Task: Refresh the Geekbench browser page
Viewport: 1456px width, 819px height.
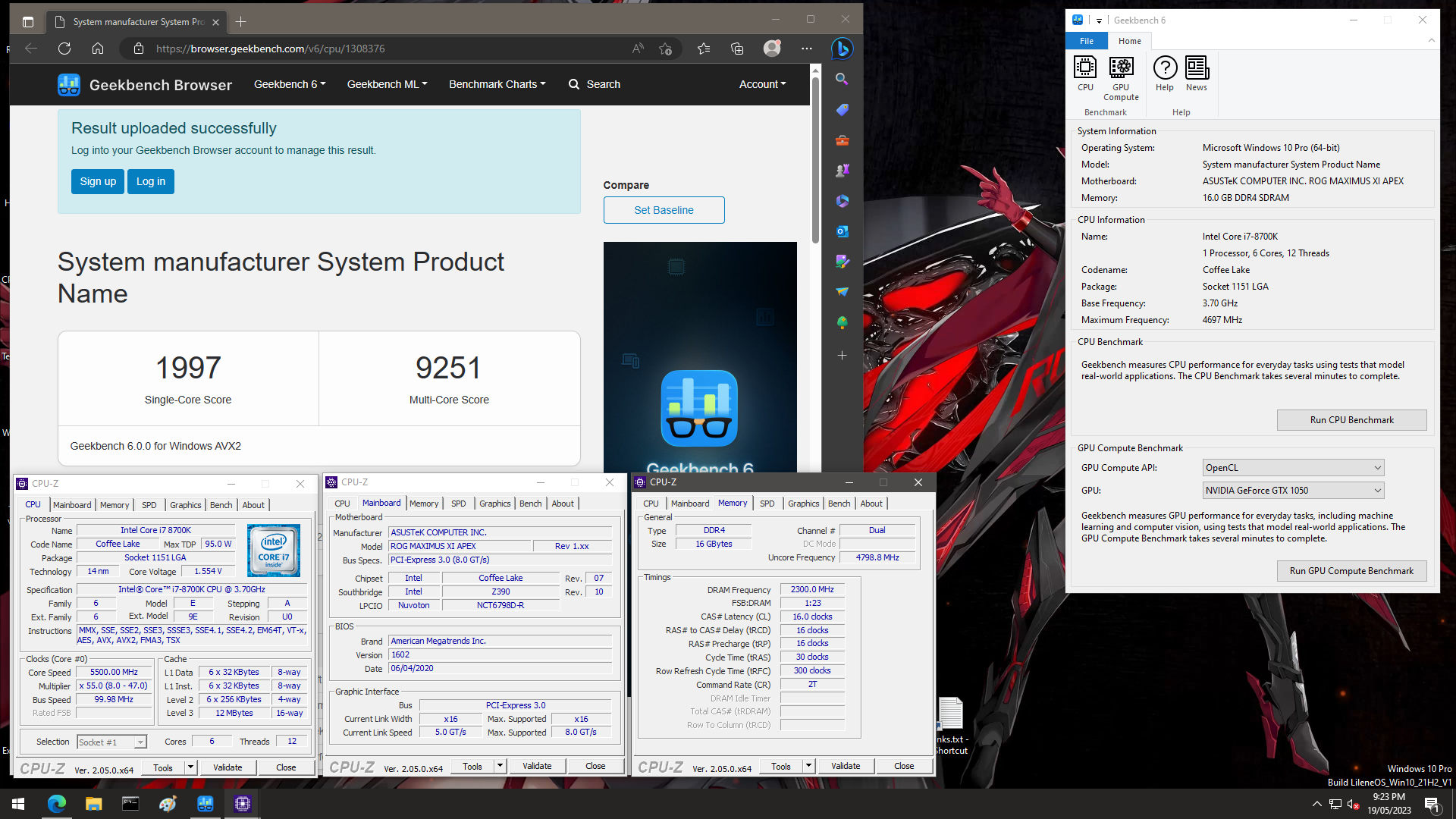Action: (64, 49)
